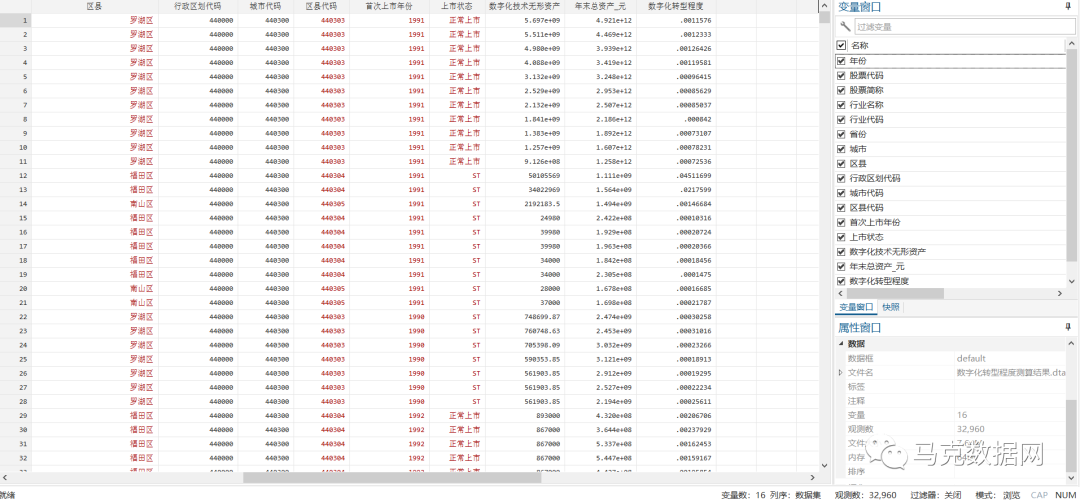1080x501 pixels.
Task: Click status bar 模式: 浏览 entry
Action: click(998, 495)
